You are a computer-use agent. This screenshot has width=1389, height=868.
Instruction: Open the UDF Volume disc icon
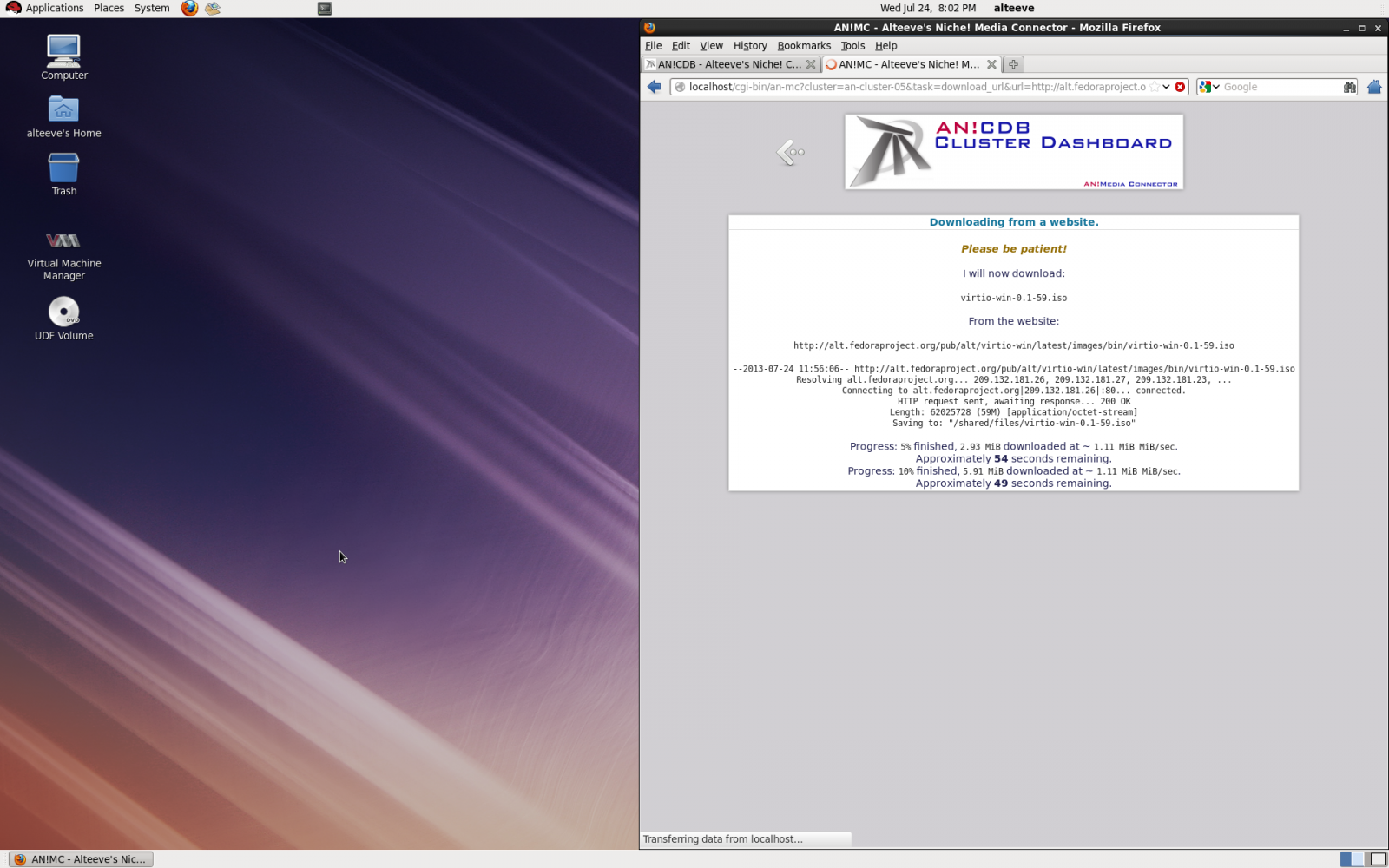(x=63, y=312)
